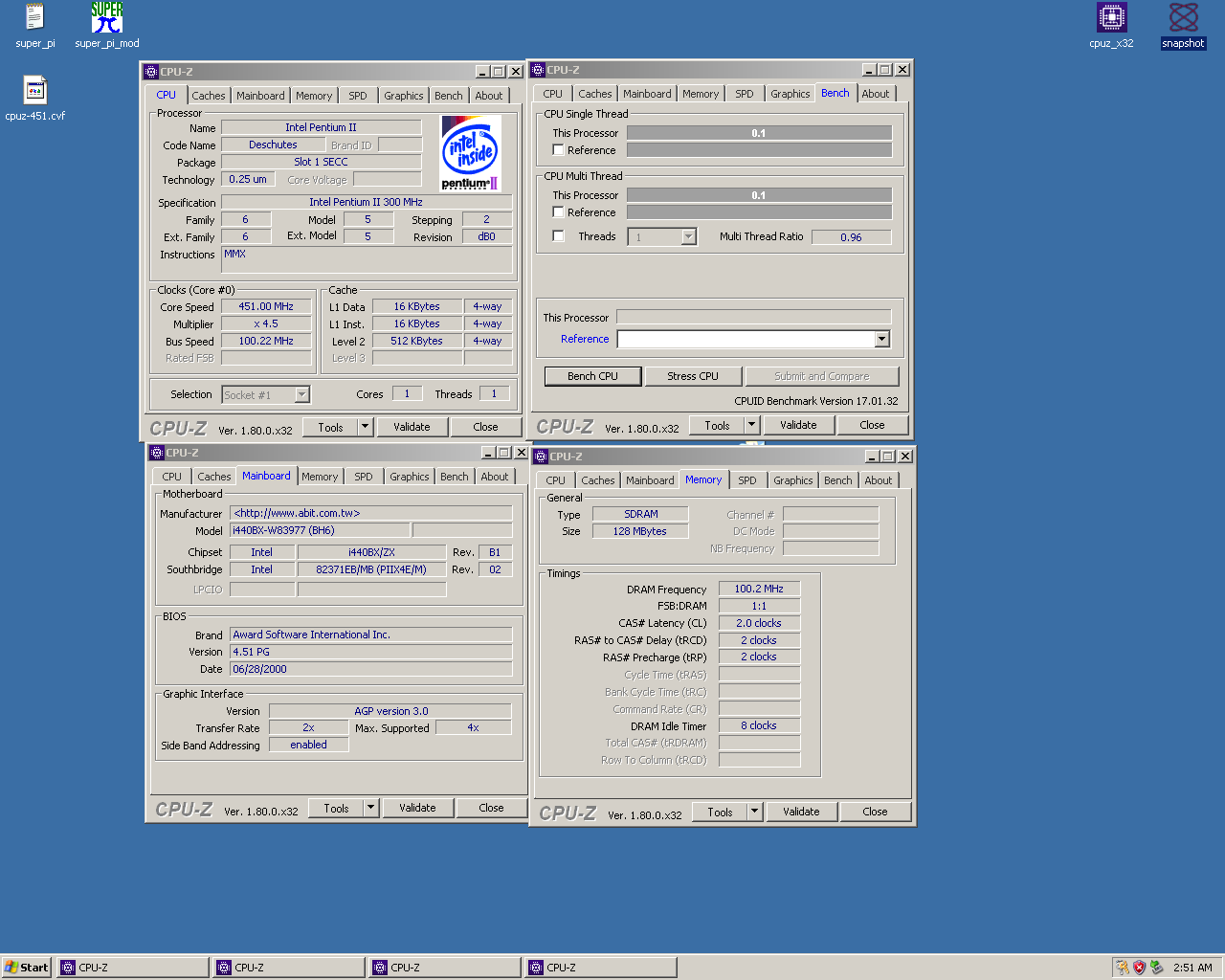Open About tab in Bench window
This screenshot has width=1225, height=980.
[875, 94]
